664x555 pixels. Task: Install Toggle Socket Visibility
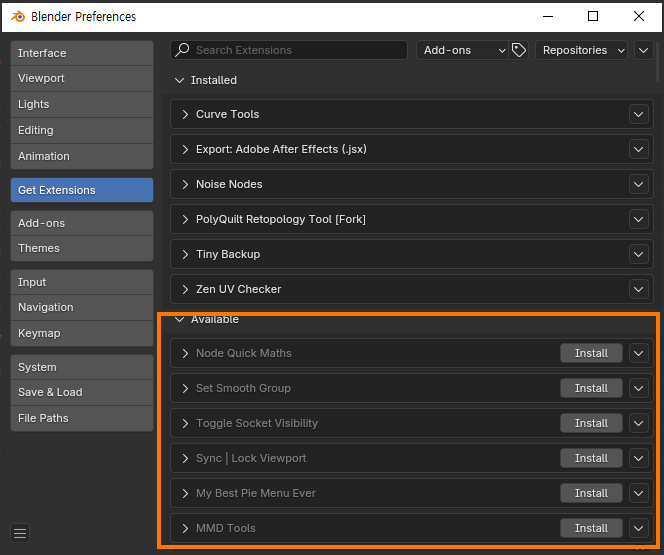click(x=591, y=423)
